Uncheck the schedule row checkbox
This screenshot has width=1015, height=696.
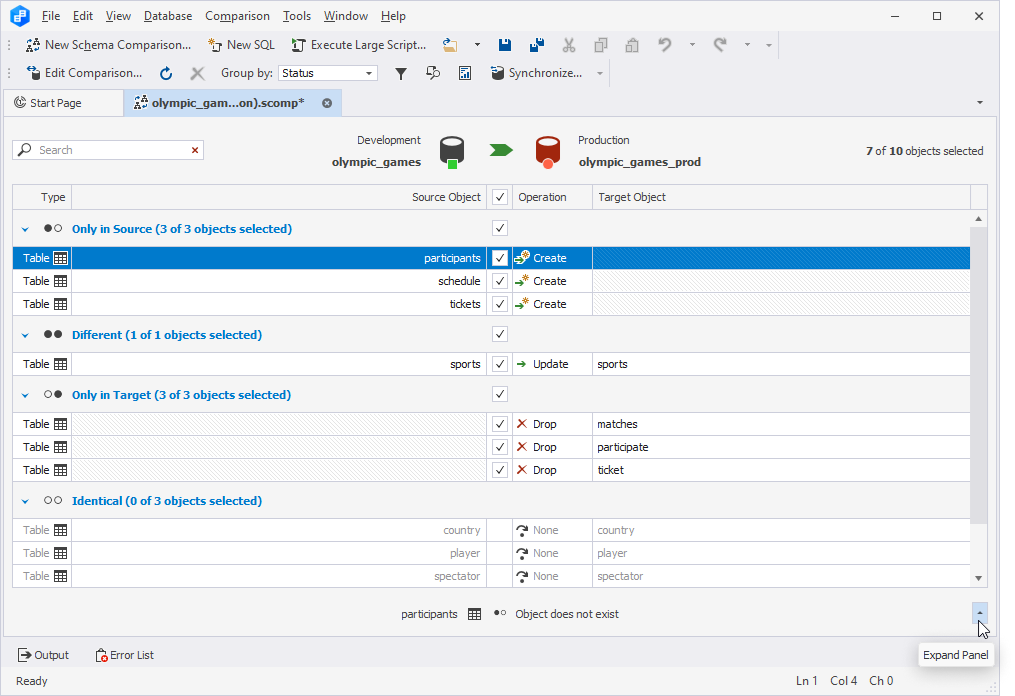[x=500, y=281]
